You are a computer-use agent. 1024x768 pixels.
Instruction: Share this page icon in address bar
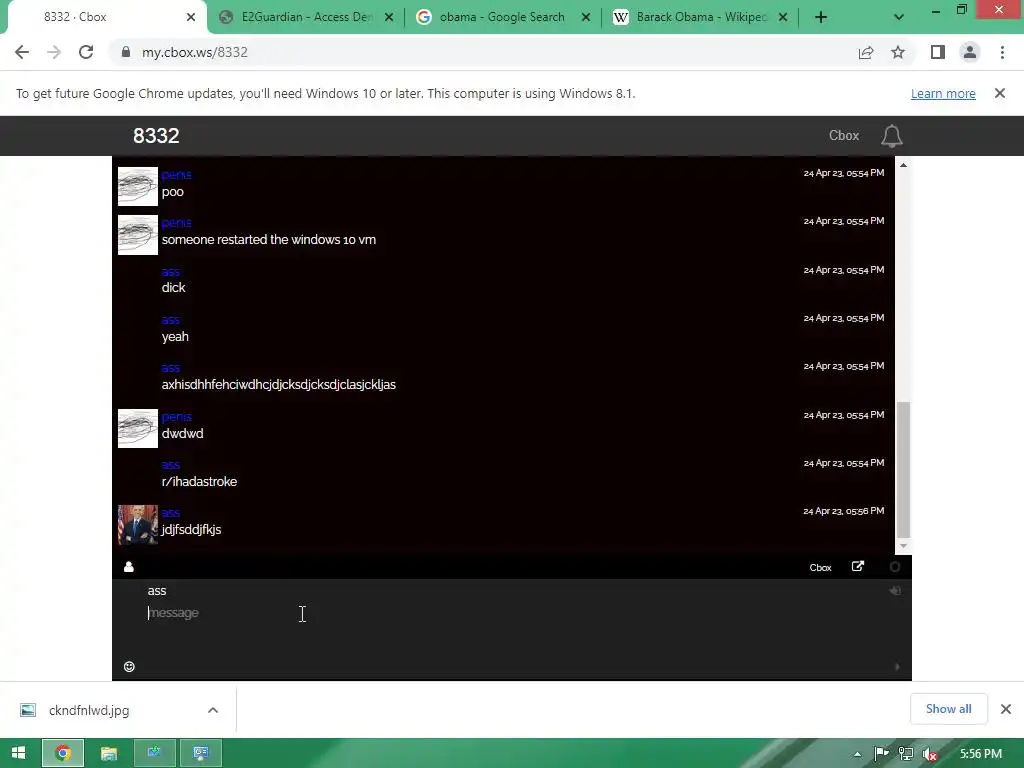[866, 52]
